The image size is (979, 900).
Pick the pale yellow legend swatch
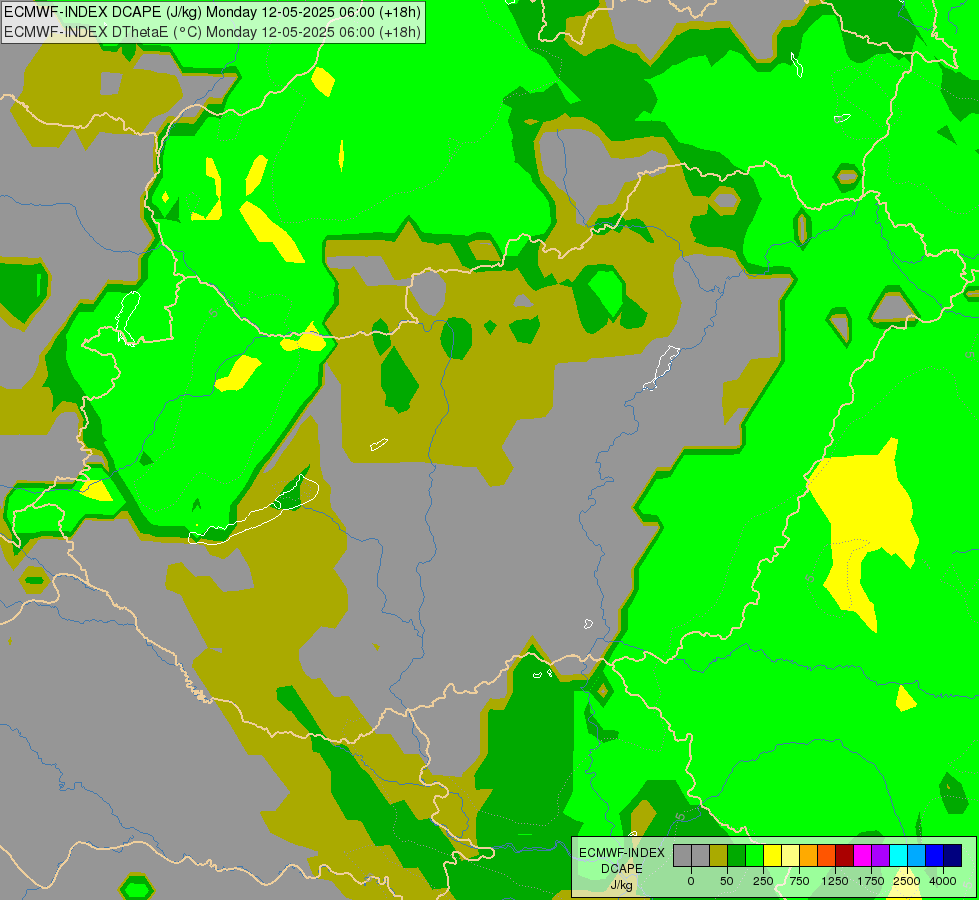pos(790,855)
